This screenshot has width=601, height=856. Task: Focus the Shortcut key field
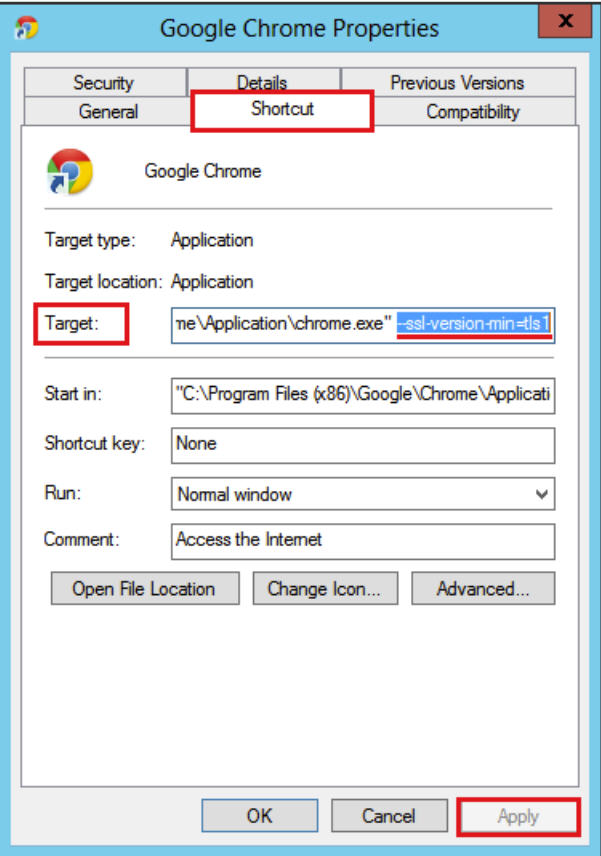point(363,445)
